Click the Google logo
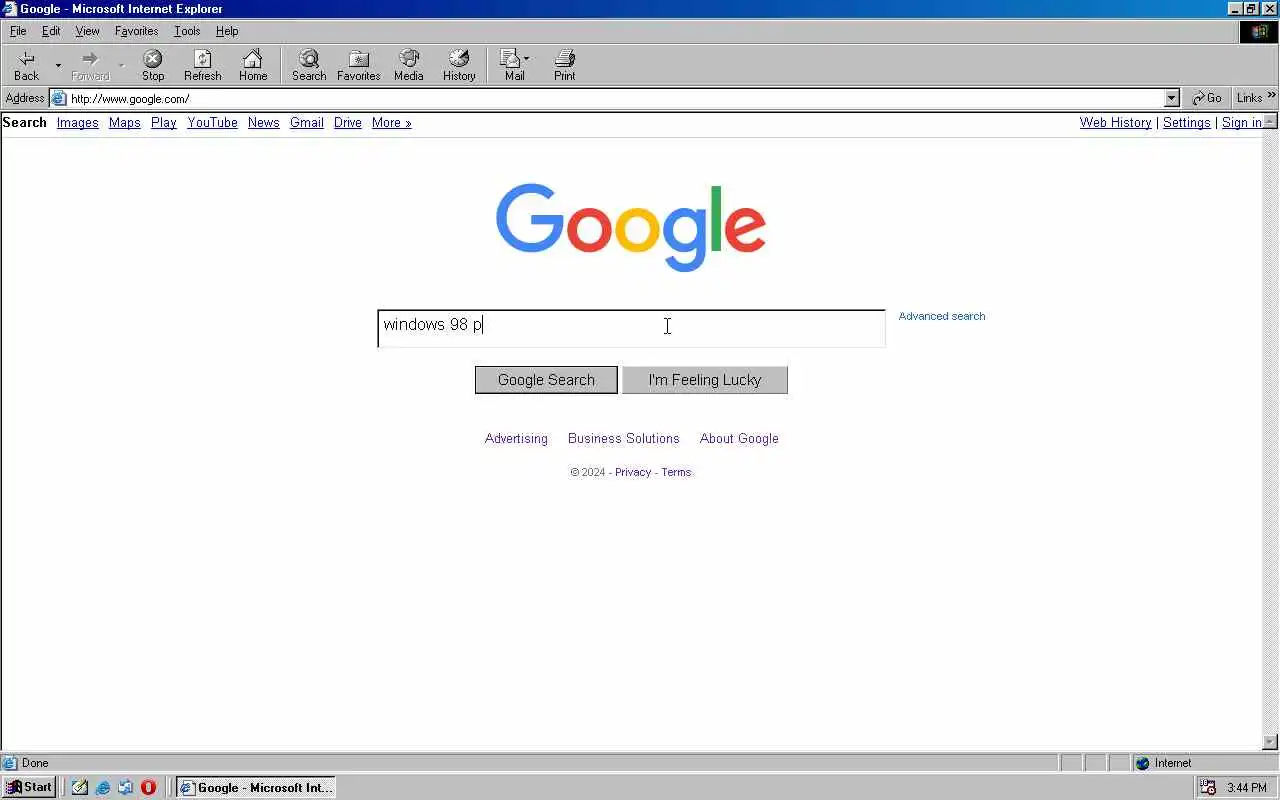Viewport: 1280px width, 800px height. tap(631, 227)
